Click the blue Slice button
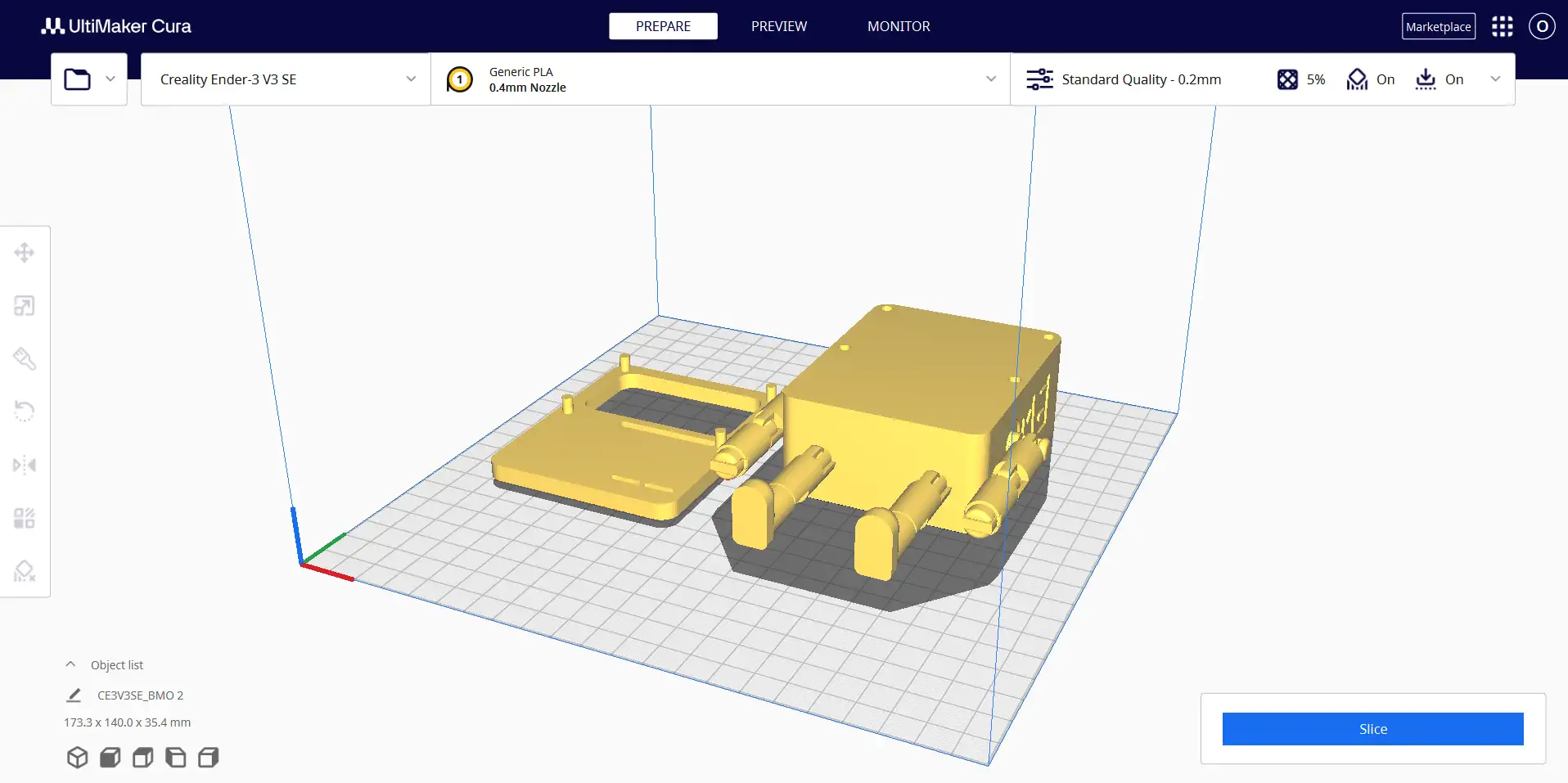The height and width of the screenshot is (783, 1568). [x=1373, y=729]
